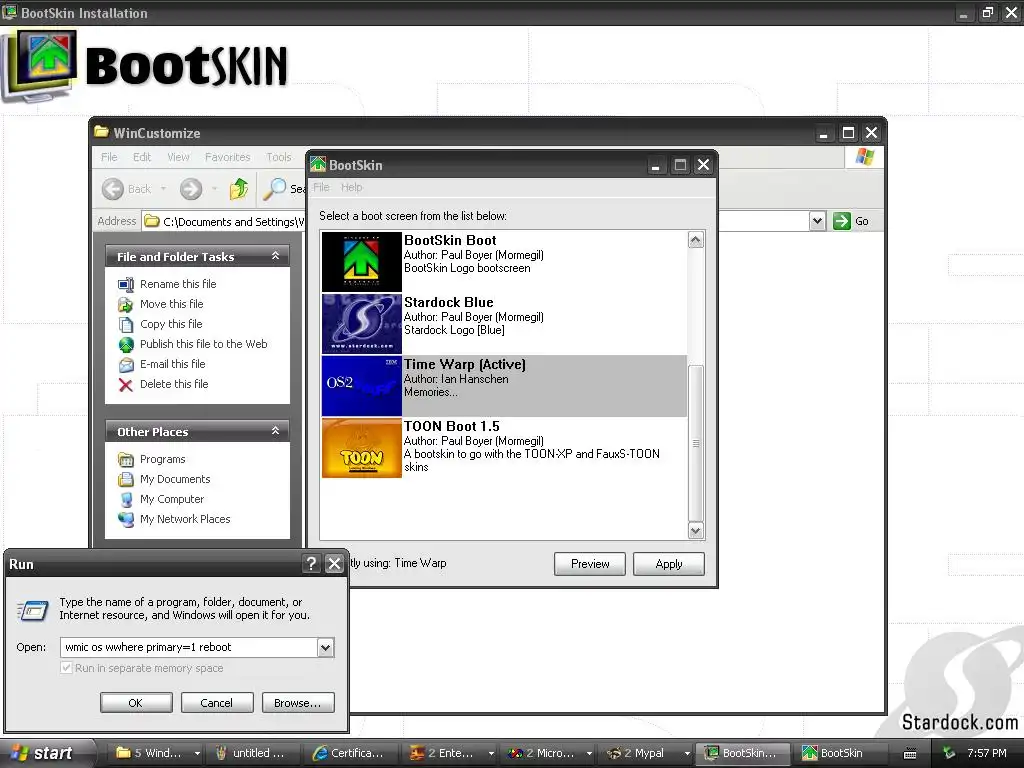The image size is (1024, 768).
Task: Open Favorites menu in WinCustomize window
Action: [227, 157]
